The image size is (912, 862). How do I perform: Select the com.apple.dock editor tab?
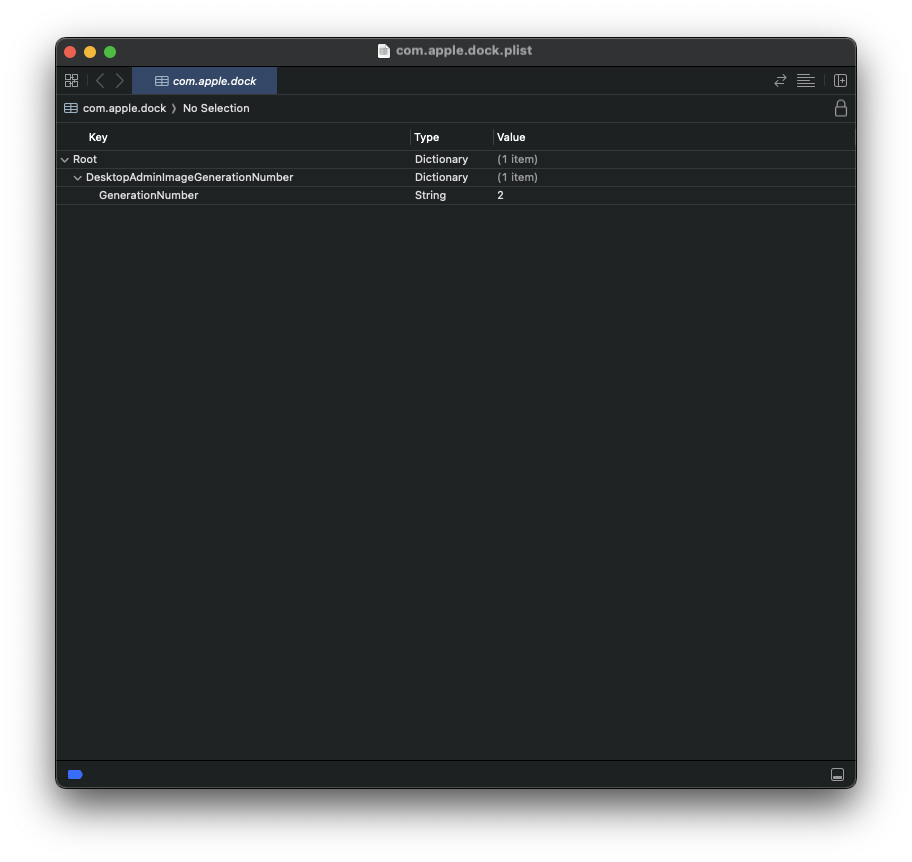205,81
